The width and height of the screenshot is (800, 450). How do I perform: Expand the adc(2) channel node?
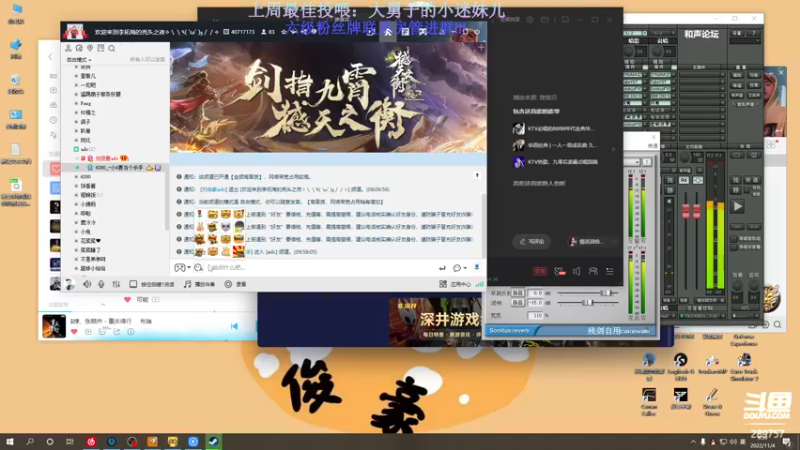pyautogui.click(x=76, y=149)
